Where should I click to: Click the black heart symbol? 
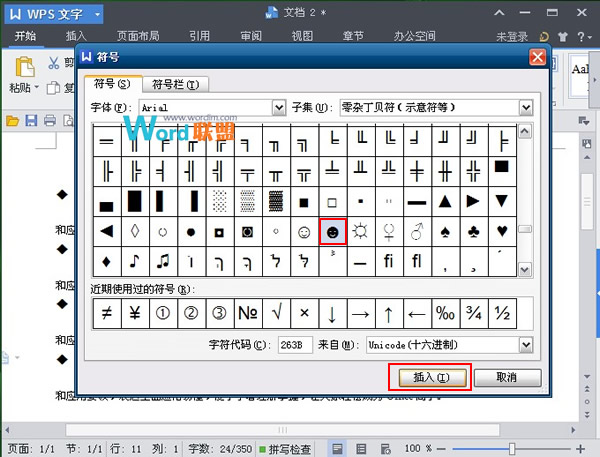[502, 232]
